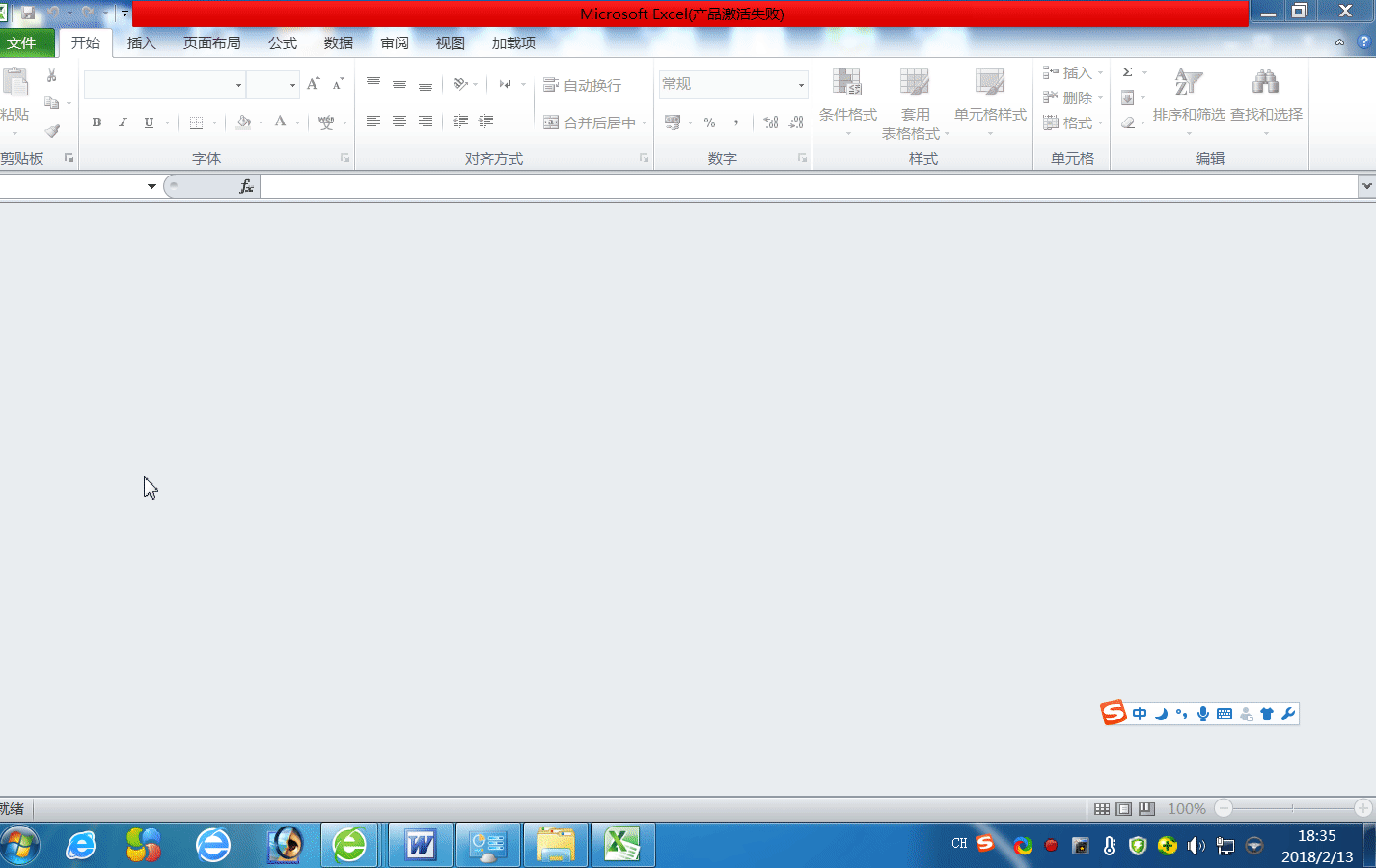Screen dimensions: 1376x868
Task: Open 套用表格格式 table format gallery
Action: pyautogui.click(x=915, y=103)
